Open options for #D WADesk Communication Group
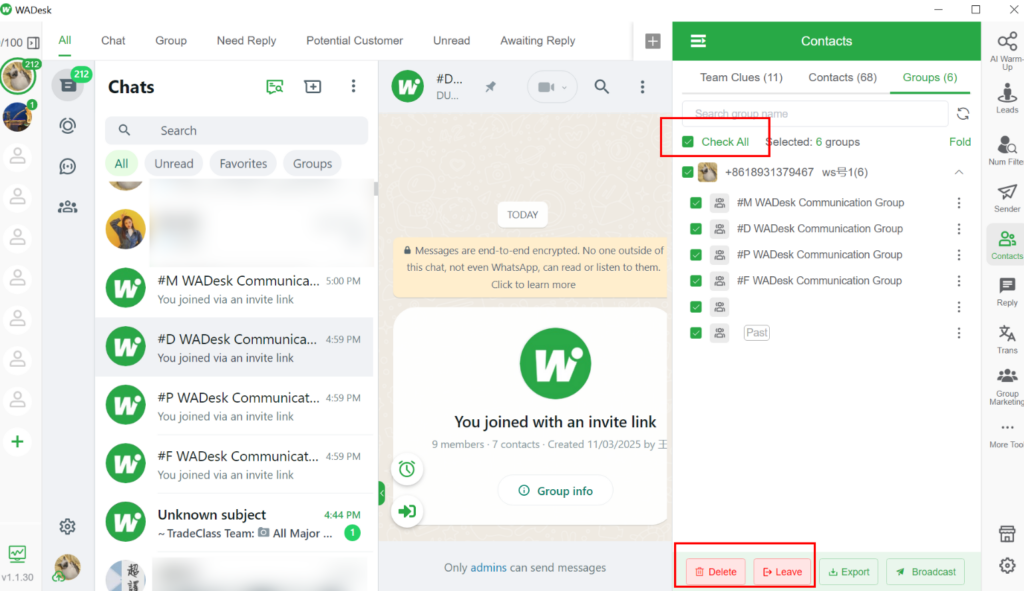 (x=959, y=229)
